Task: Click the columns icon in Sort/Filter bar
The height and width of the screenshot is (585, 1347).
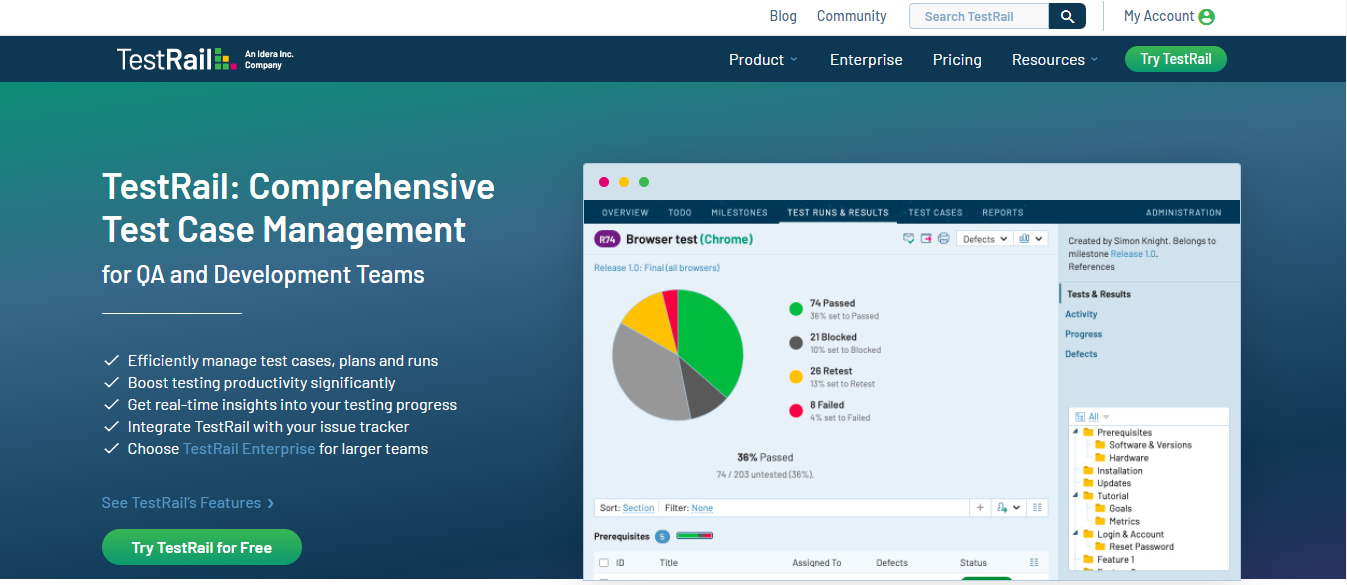Action: [x=1038, y=508]
